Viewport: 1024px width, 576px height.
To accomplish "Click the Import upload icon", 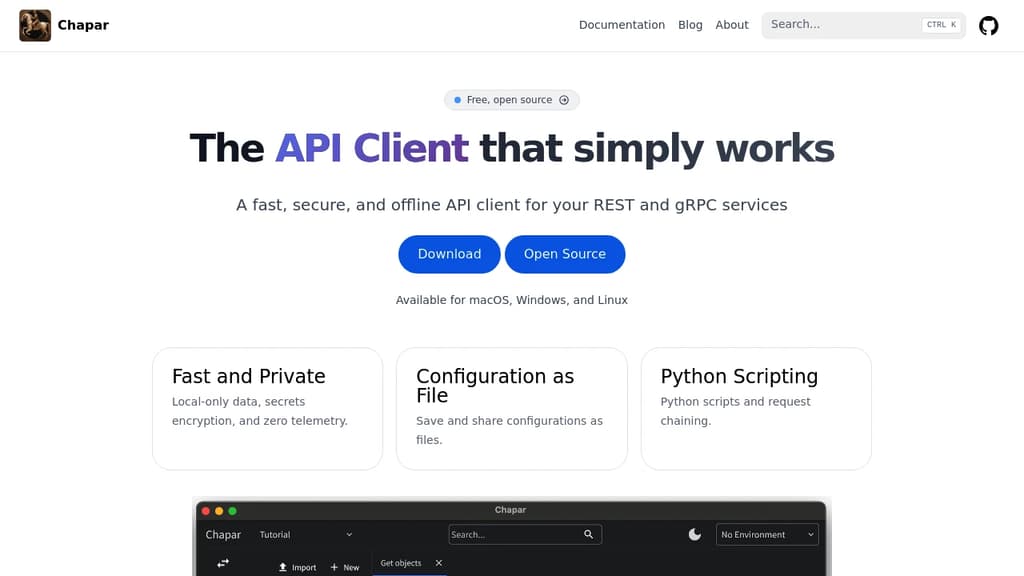I will (283, 567).
